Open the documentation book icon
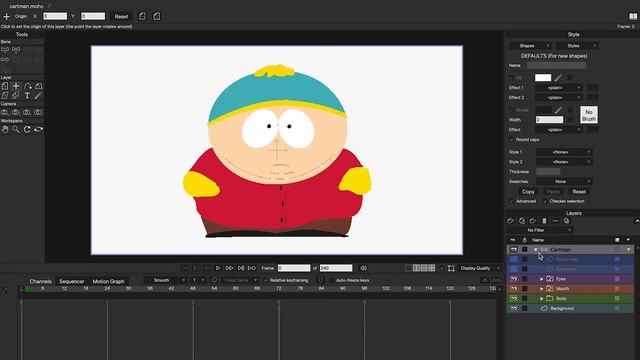The image size is (640, 360). click(633, 16)
